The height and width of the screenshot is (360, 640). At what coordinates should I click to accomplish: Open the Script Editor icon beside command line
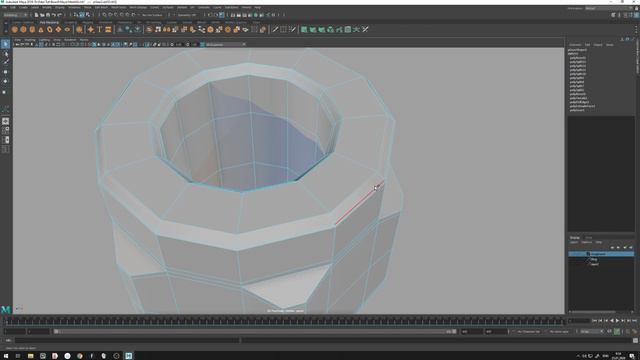(x=635, y=340)
